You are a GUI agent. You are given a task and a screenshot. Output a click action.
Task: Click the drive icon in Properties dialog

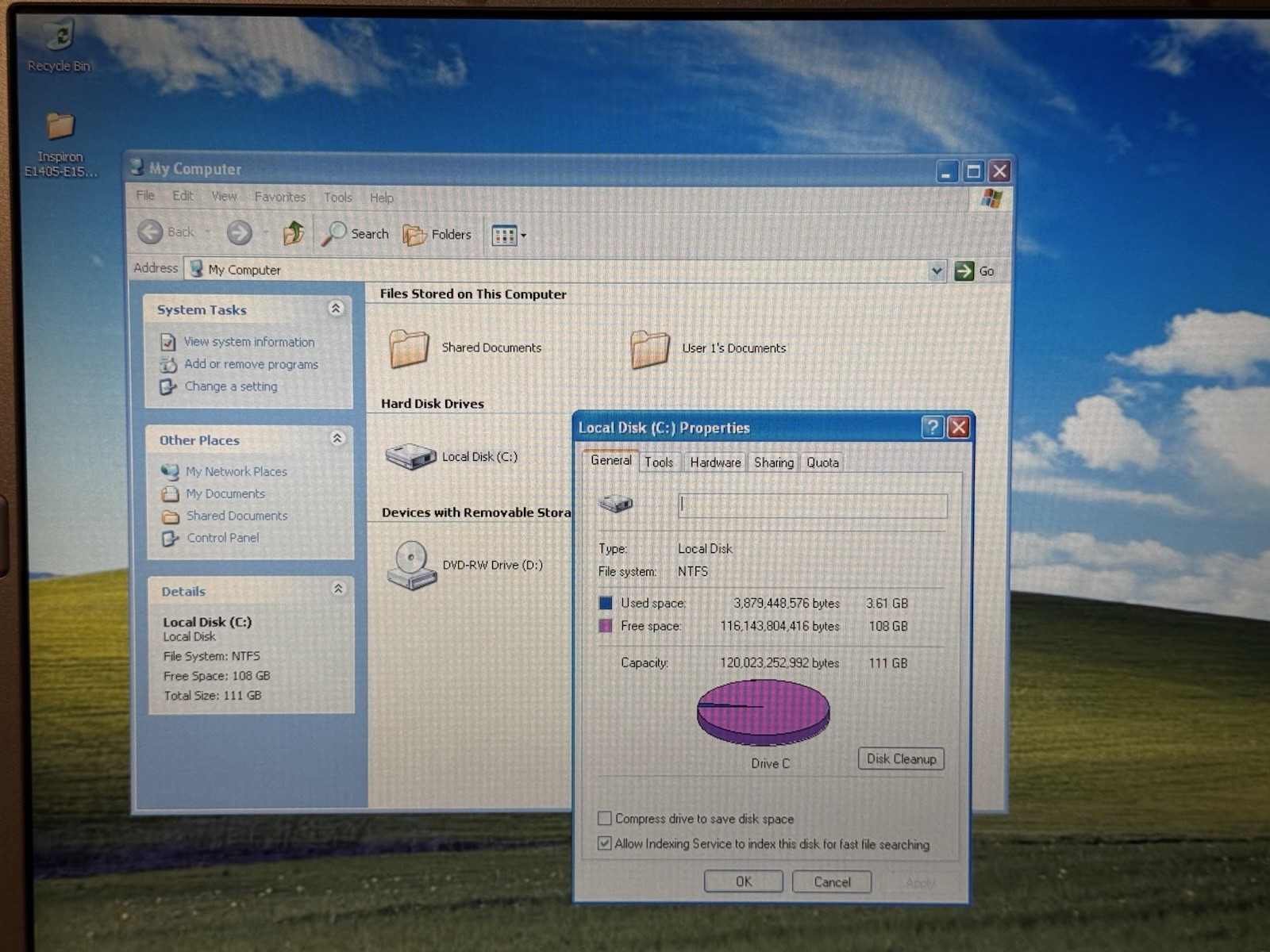(x=616, y=503)
